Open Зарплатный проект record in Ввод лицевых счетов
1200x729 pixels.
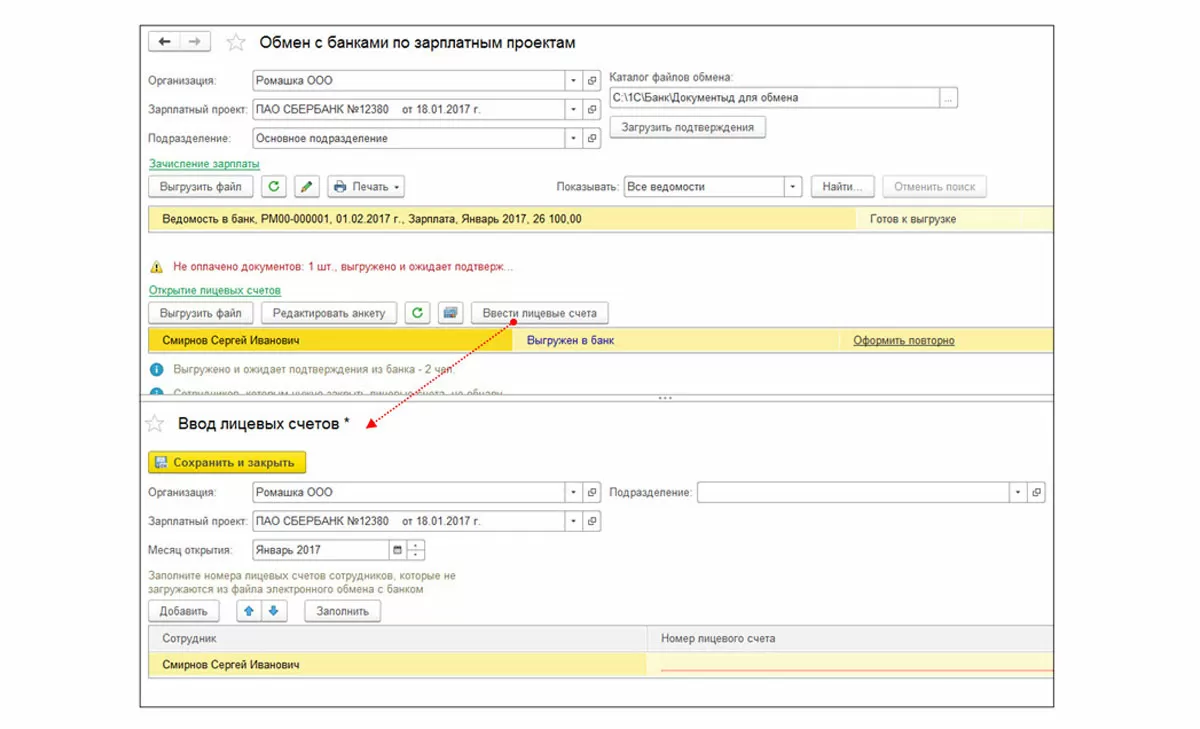click(592, 521)
